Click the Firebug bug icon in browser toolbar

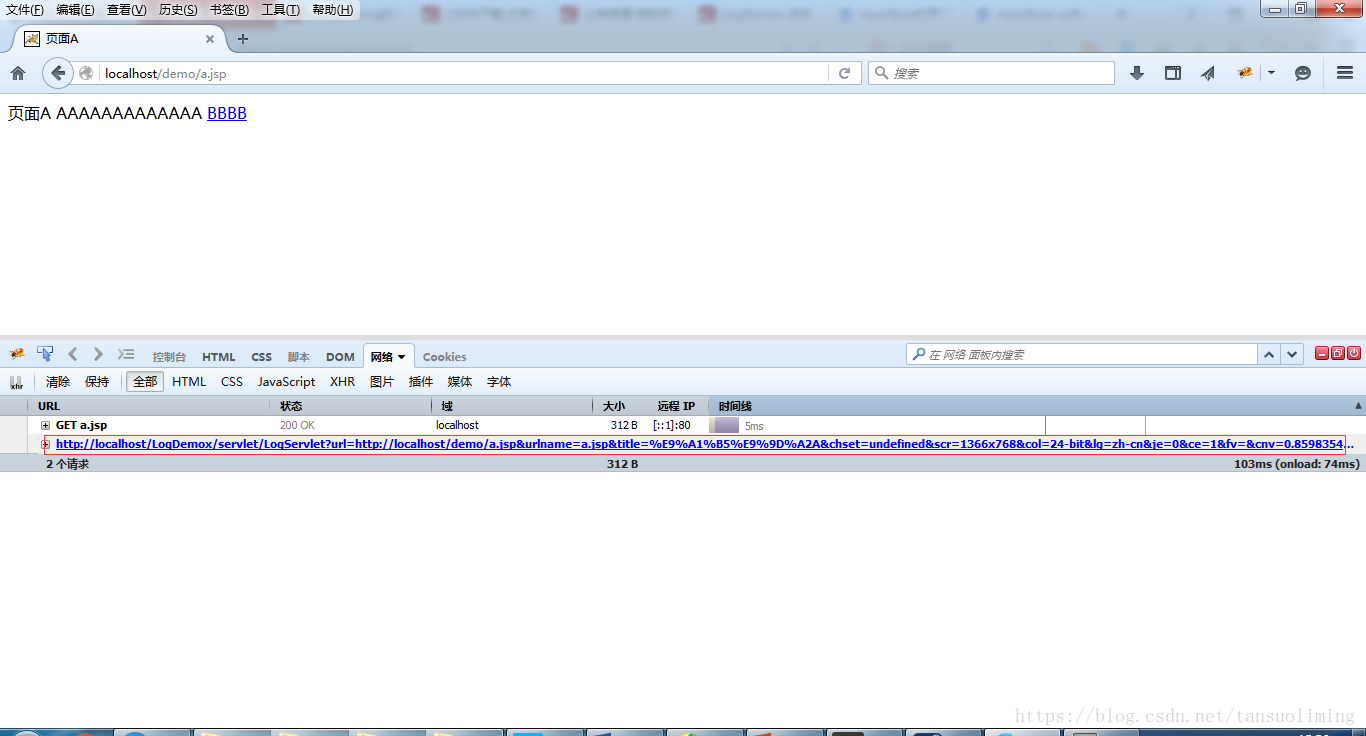[x=1245, y=73]
